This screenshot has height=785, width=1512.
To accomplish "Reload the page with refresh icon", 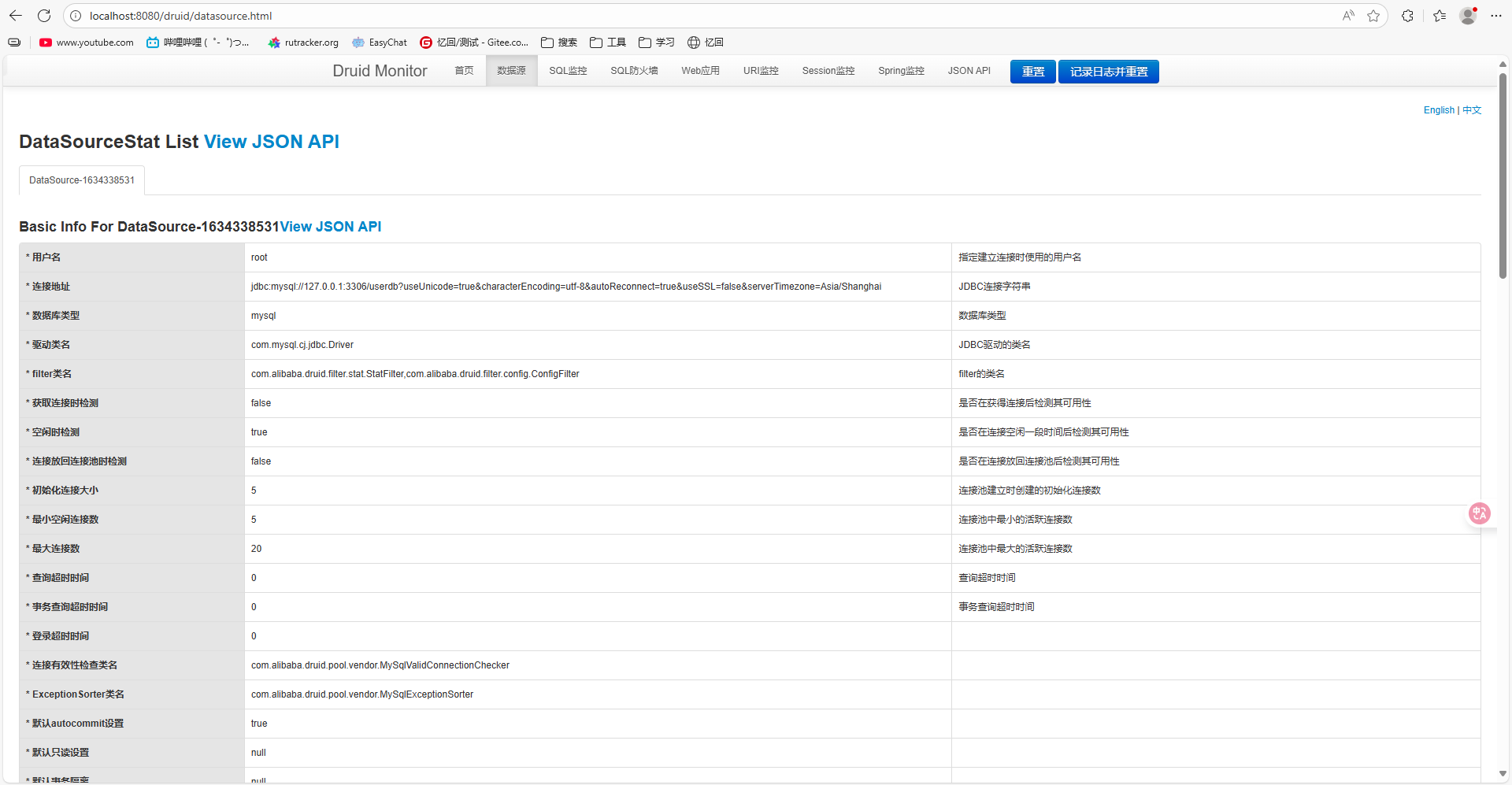I will tap(44, 16).
